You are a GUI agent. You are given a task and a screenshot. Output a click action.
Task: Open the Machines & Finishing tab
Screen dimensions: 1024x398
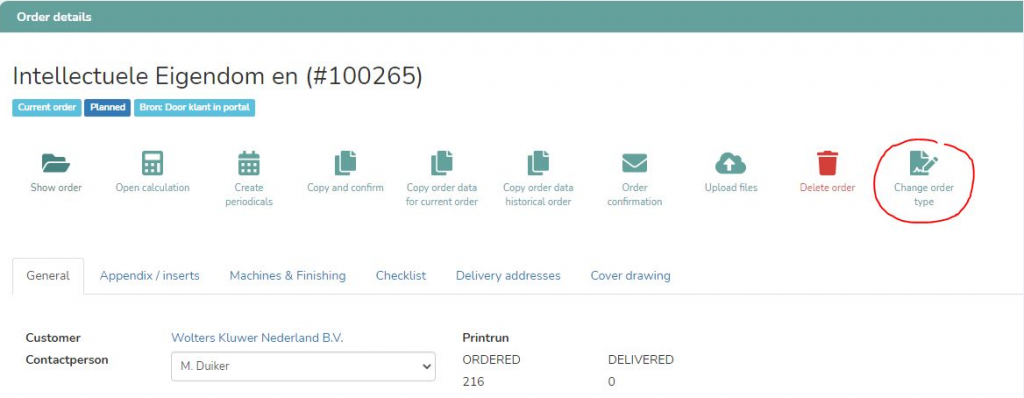(x=287, y=276)
